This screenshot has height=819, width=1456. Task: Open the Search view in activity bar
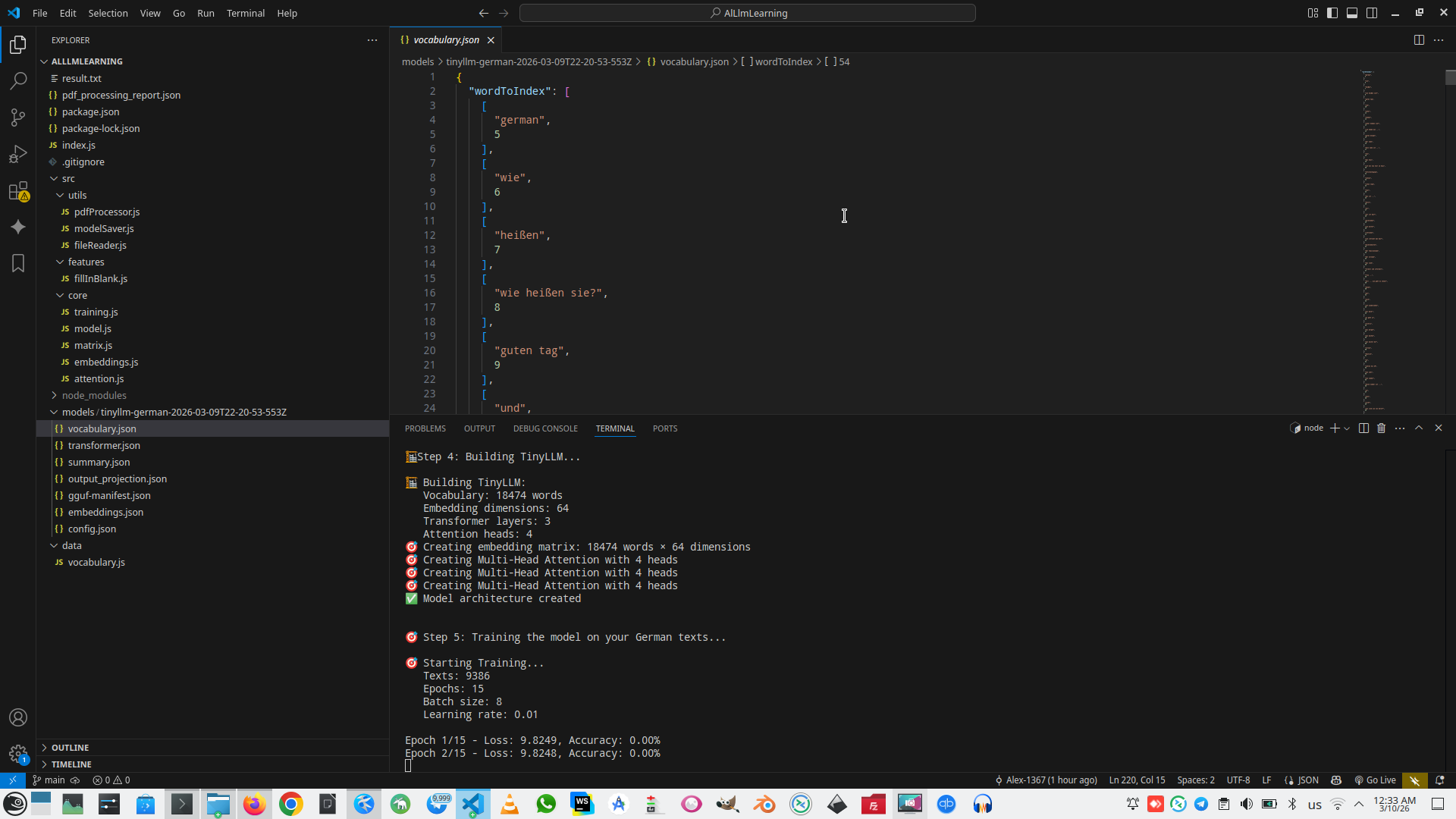(x=18, y=80)
